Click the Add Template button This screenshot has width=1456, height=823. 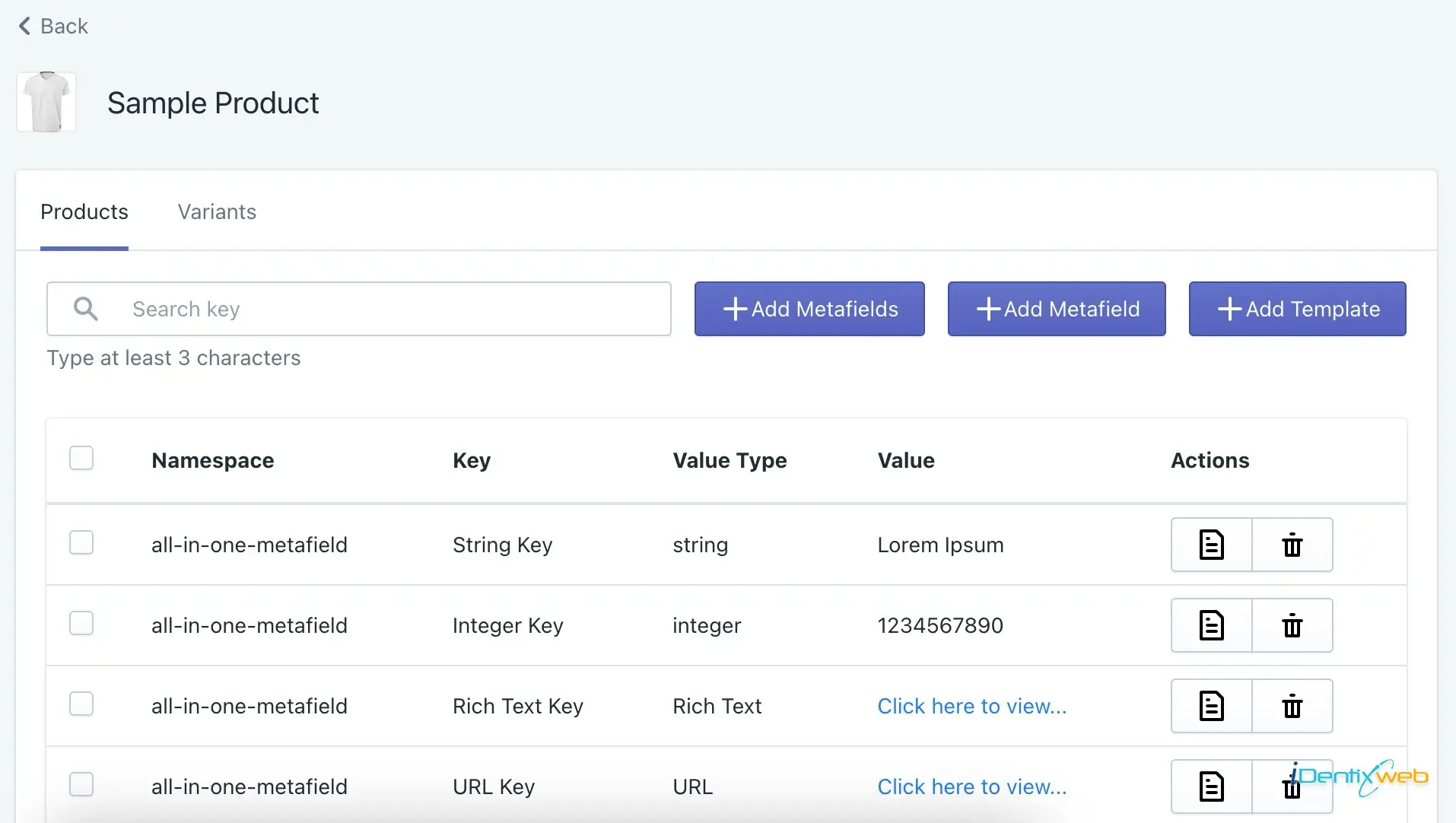point(1297,309)
